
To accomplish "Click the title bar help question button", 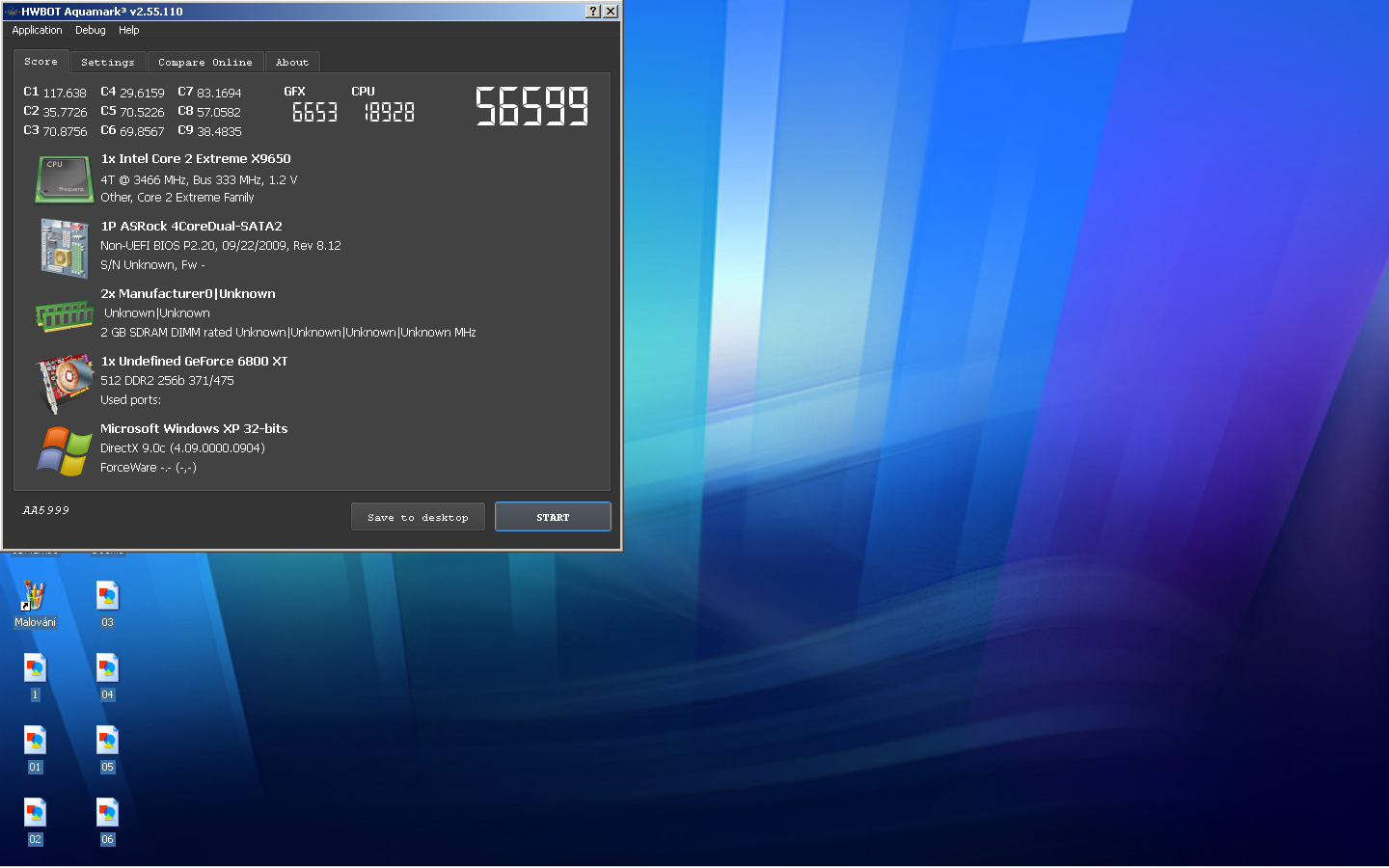I will (x=593, y=12).
